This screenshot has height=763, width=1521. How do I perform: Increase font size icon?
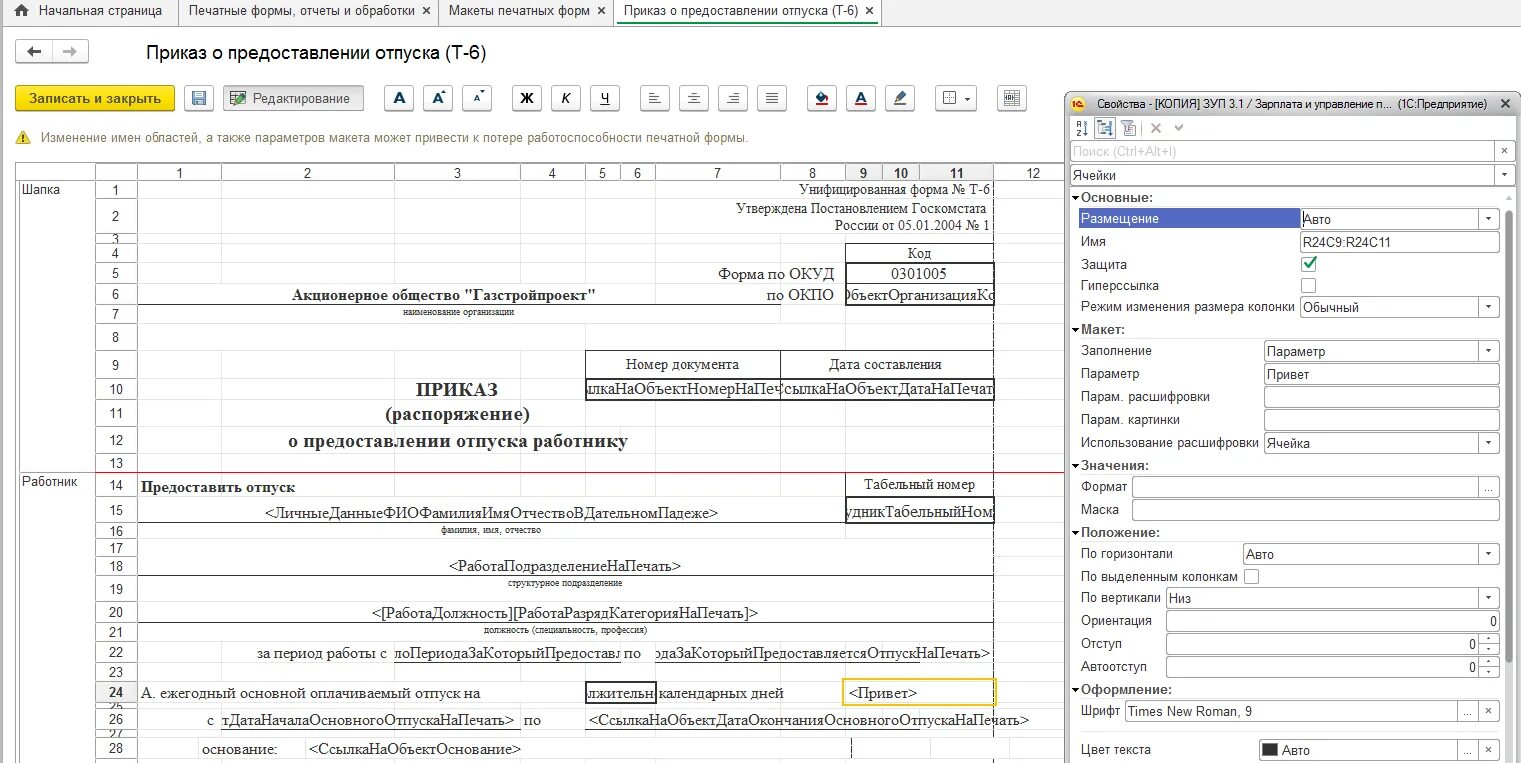[438, 98]
